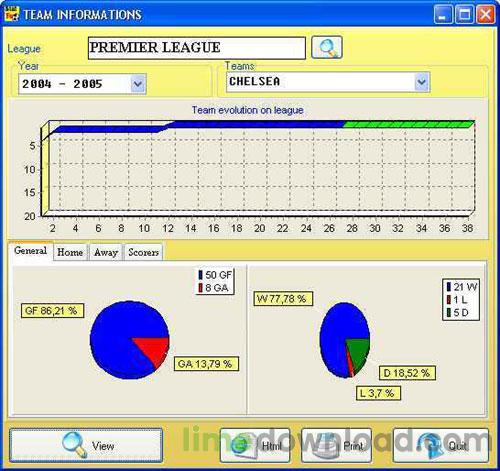This screenshot has width=500, height=471.
Task: Switch to the Away tab
Action: 106,252
